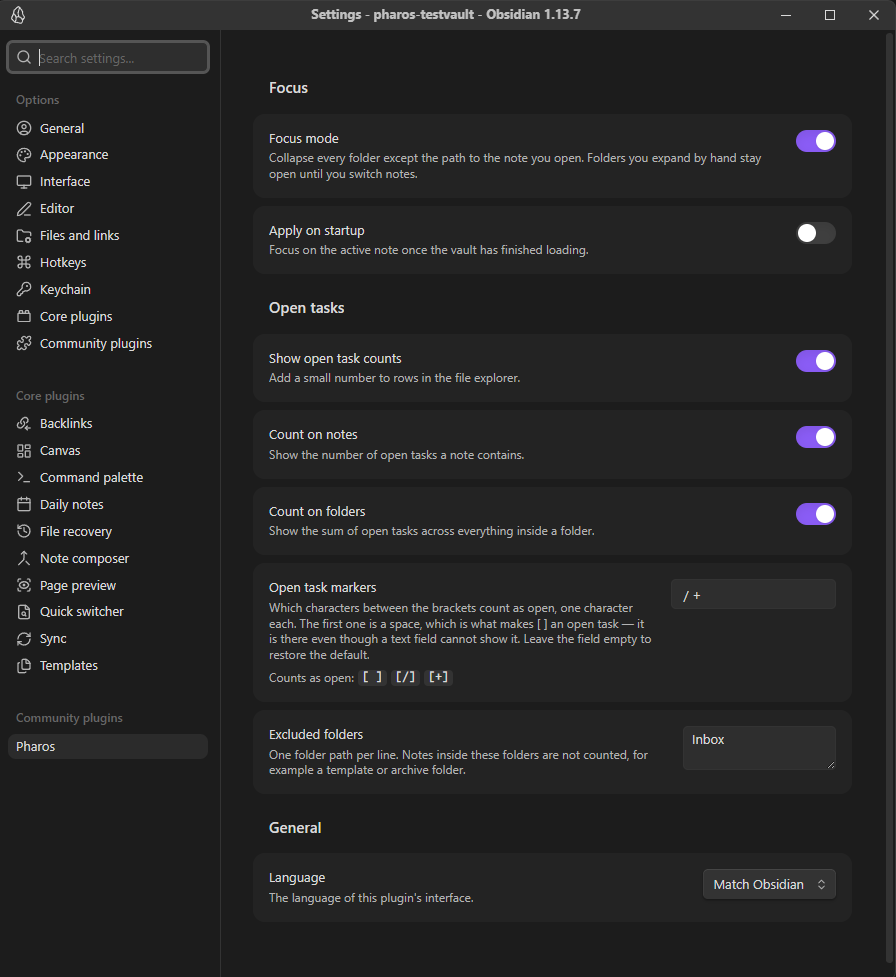896x977 pixels.
Task: Click the File recovery clock icon
Action: pos(24,531)
